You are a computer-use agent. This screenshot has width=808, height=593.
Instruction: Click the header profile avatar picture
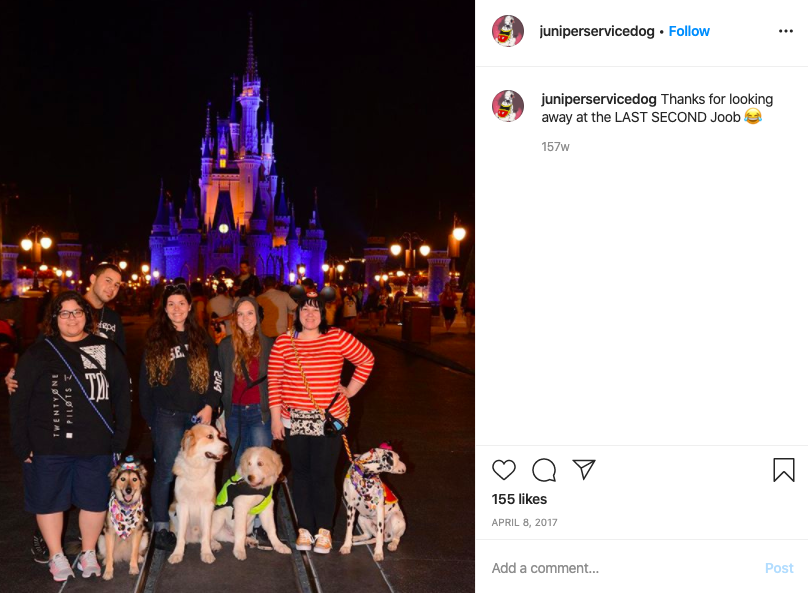508,31
